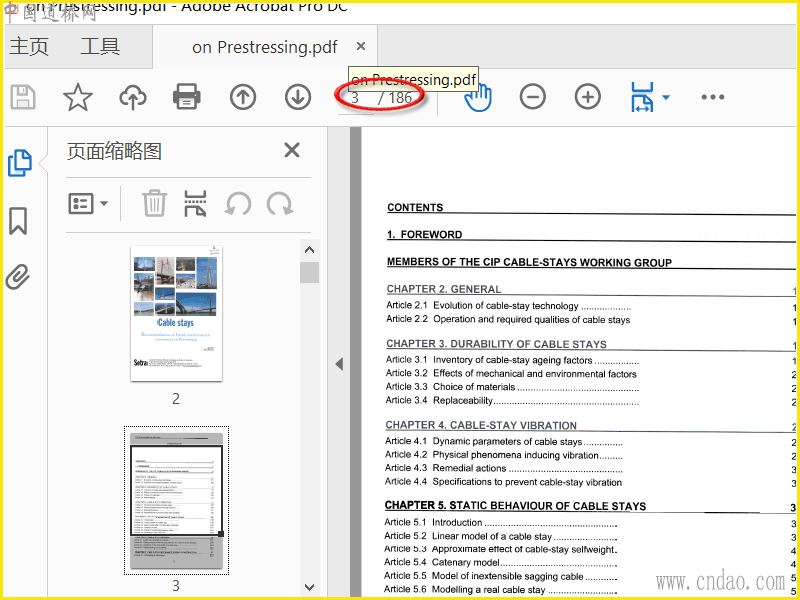Select the page 3 contents thumbnail
This screenshot has height=600, width=800.
[176, 501]
